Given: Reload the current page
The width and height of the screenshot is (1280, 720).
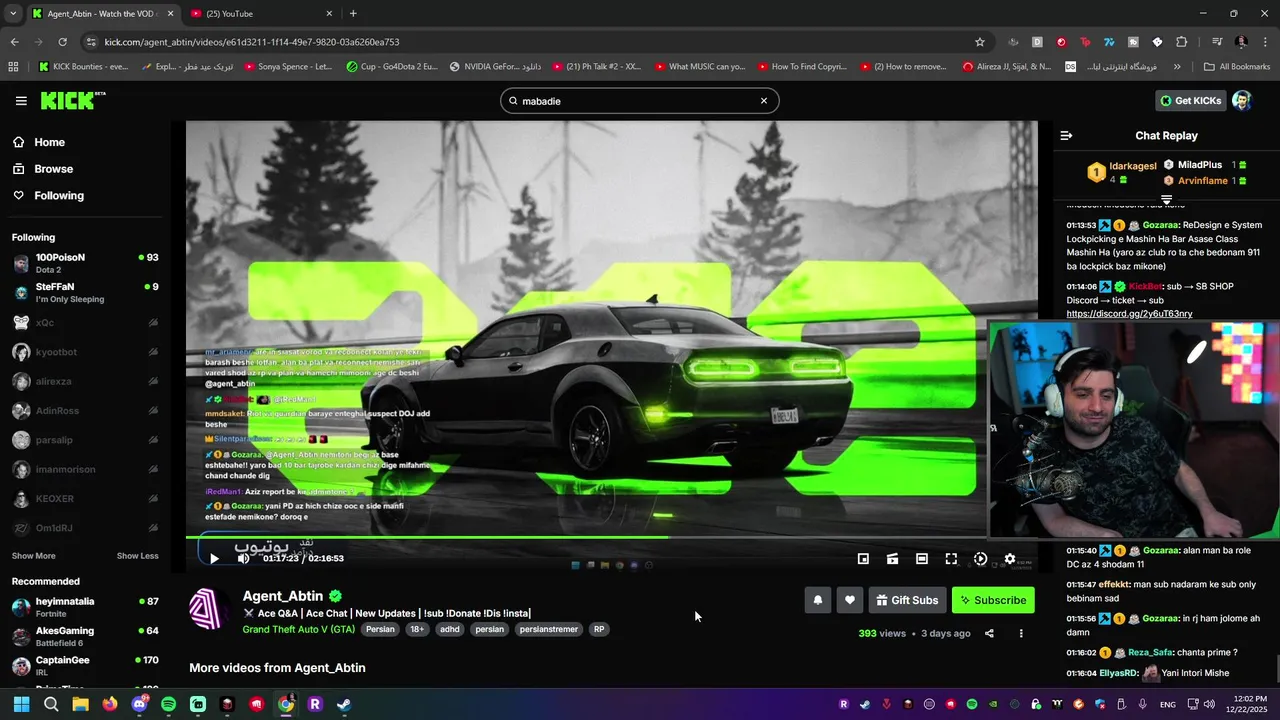Looking at the screenshot, I should pos(62,42).
